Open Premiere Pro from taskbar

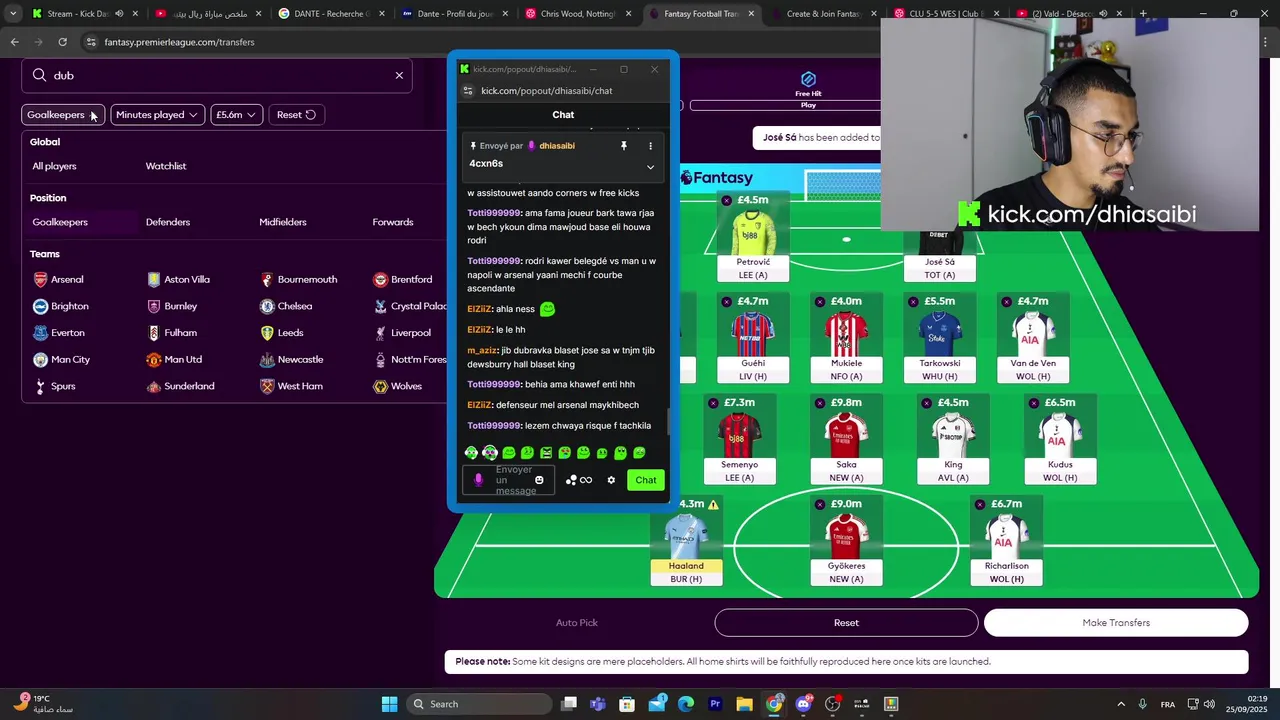(x=715, y=704)
